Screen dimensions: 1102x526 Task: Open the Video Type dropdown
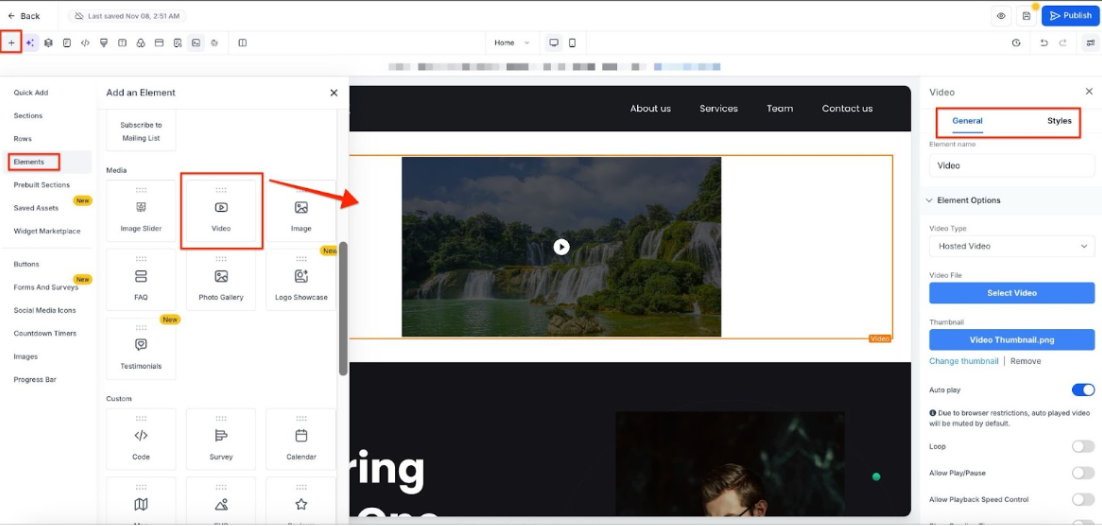(x=1011, y=246)
